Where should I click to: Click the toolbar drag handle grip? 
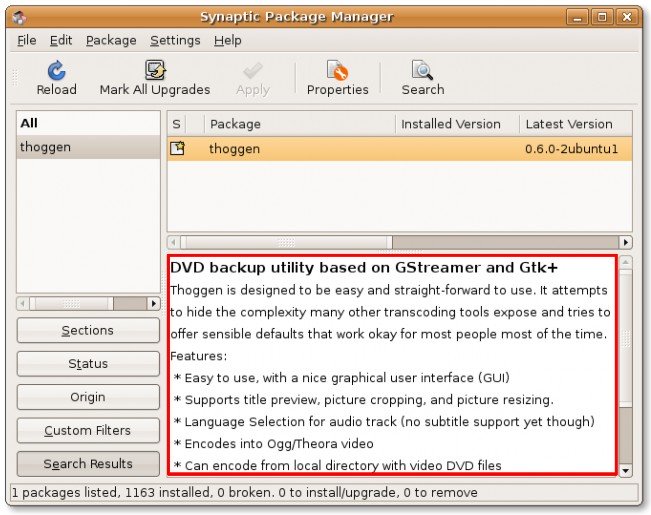15,78
